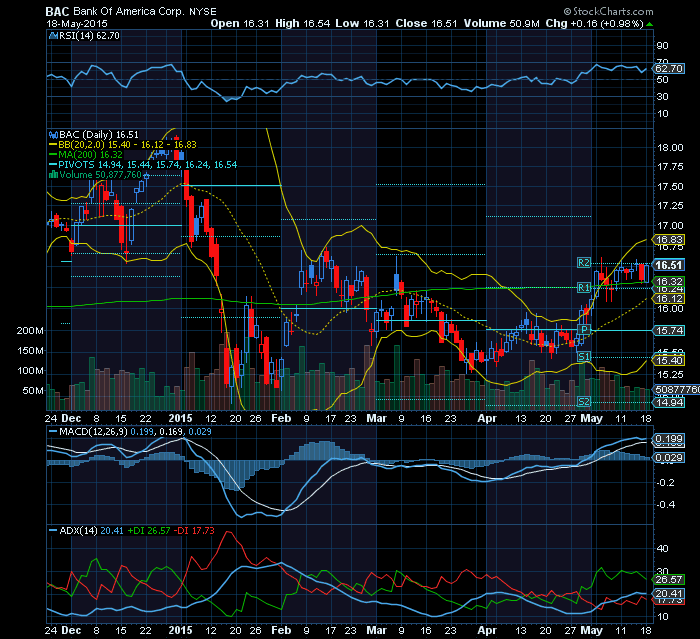700x639 pixels.
Task: Click the 18-May-2015 date label
Action: 77,24
